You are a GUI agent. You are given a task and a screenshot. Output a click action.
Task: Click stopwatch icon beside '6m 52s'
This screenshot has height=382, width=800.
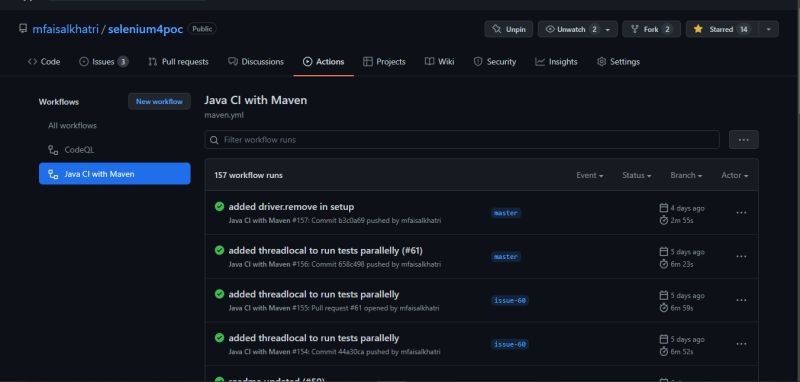pyautogui.click(x=664, y=352)
